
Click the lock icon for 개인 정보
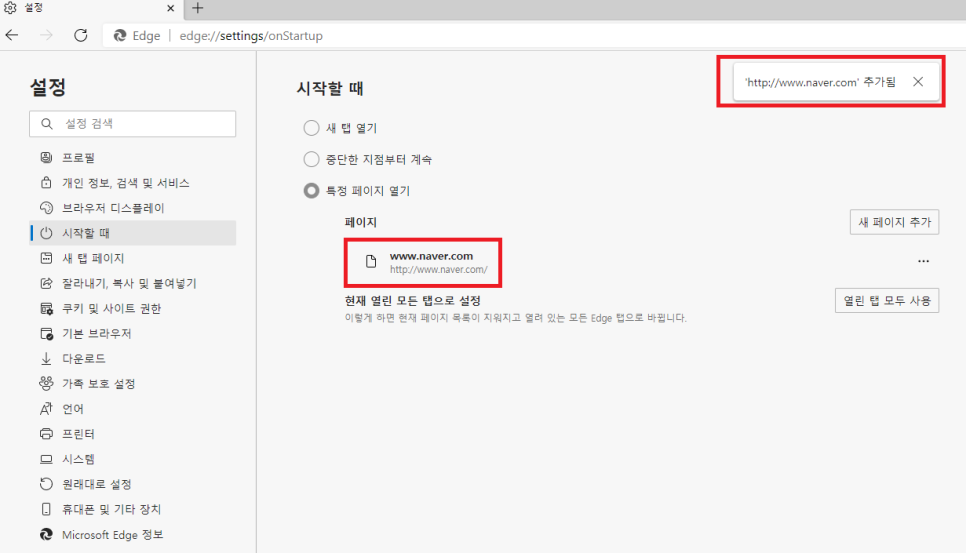46,183
